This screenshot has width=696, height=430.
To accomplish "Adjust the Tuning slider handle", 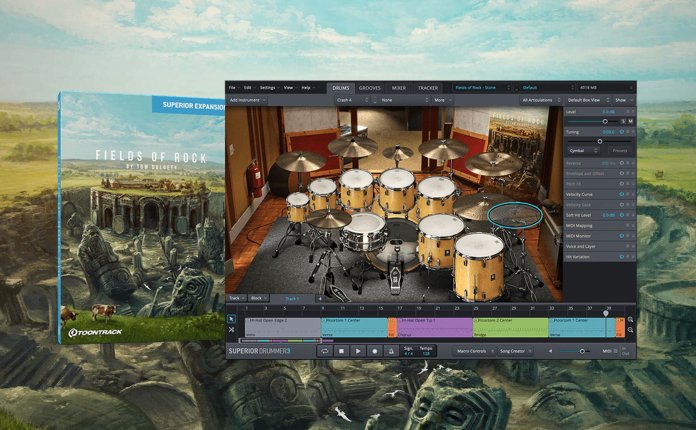I will pyautogui.click(x=600, y=142).
